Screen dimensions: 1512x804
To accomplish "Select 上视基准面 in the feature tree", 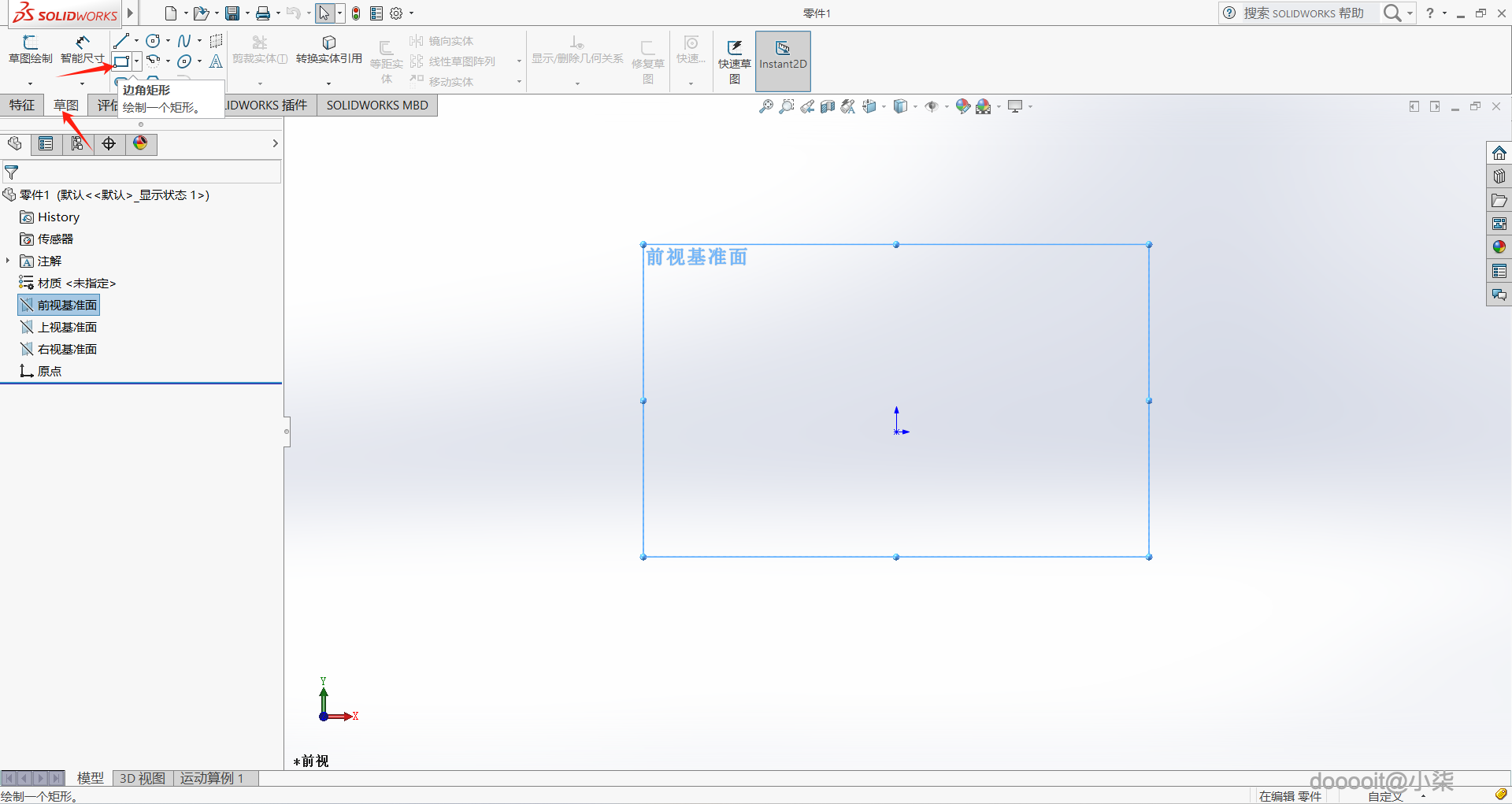I will [59, 327].
